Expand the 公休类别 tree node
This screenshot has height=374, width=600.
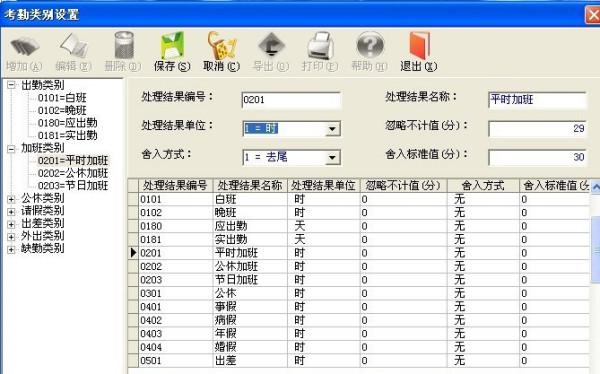point(11,199)
